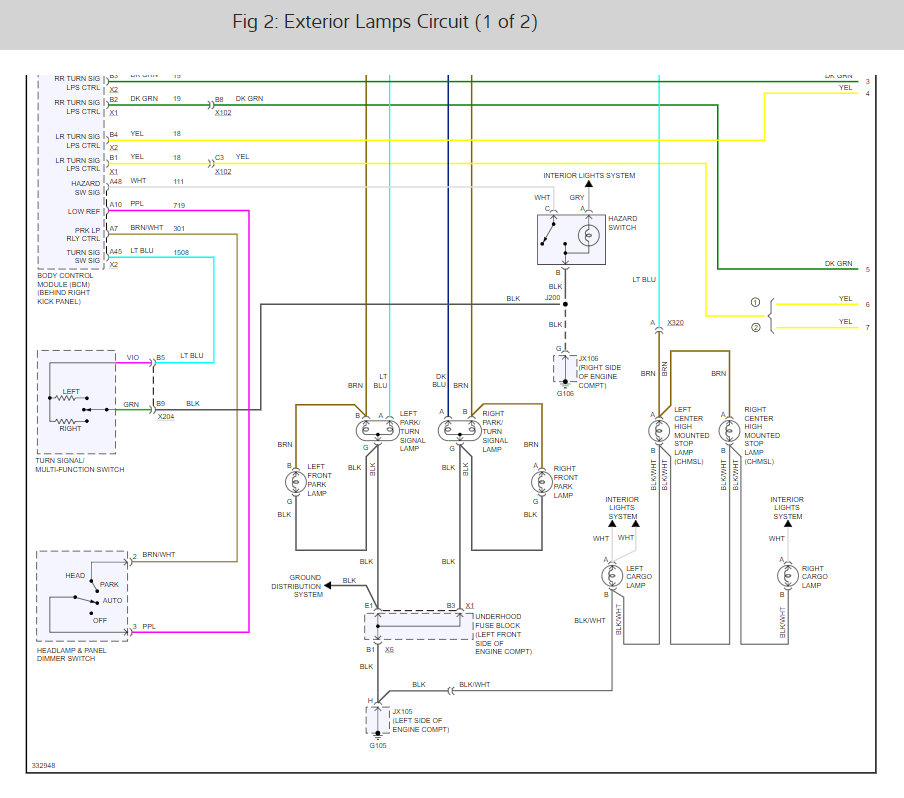Viewport: 904px width, 798px height.
Task: Select the Left Cargo Lamp bulb symbol
Action: pos(612,575)
